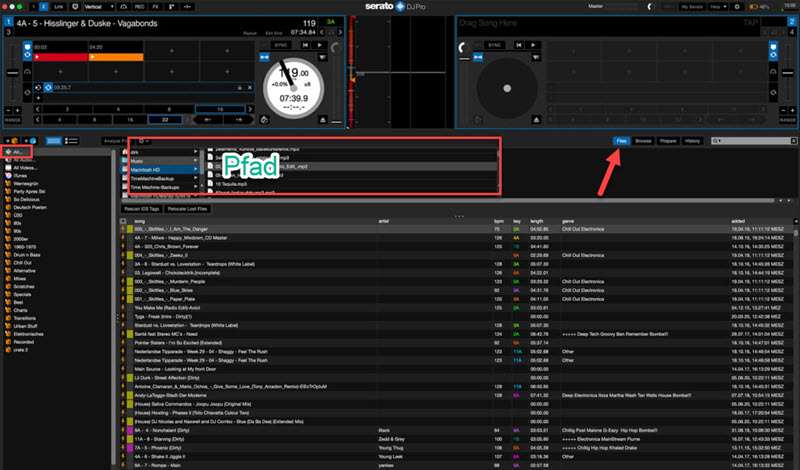Viewport: 800px width, 470px height.
Task: Lock the saved loop at 03:25.7
Action: tap(239, 87)
